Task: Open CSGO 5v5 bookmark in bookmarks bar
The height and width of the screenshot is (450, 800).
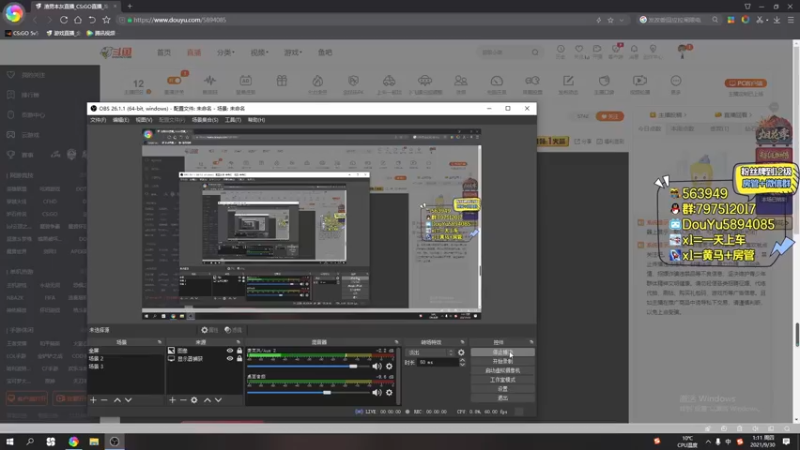Action: (x=21, y=33)
